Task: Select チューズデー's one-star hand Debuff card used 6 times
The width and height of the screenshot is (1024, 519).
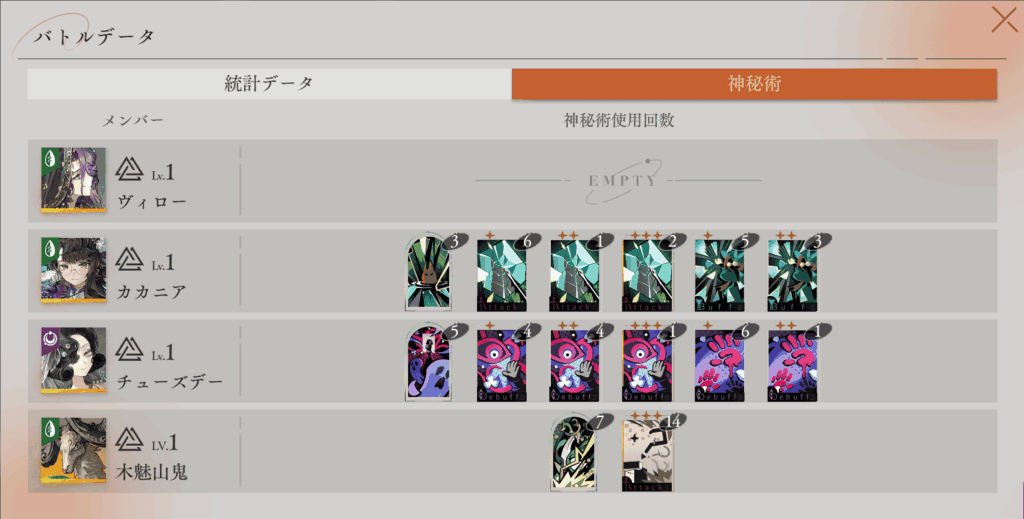Action: tap(720, 361)
